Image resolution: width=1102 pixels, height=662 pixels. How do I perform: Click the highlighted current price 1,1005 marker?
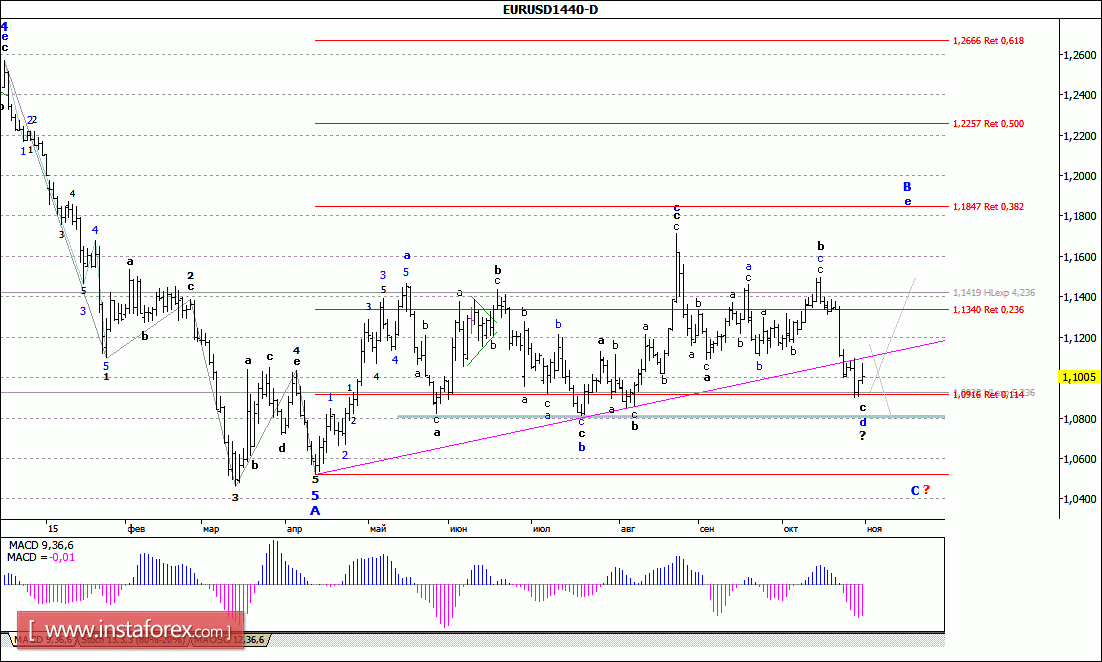click(x=1077, y=377)
